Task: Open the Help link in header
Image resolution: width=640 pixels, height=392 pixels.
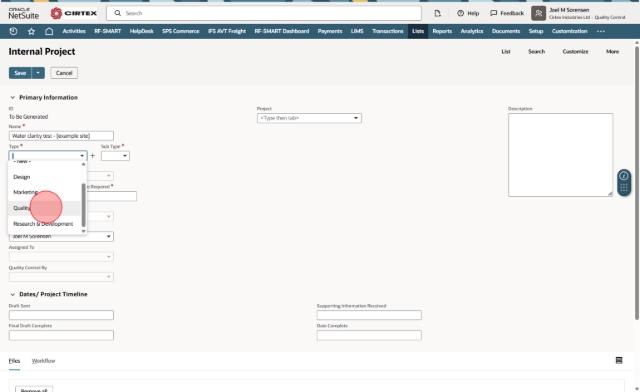Action: pyautogui.click(x=468, y=13)
